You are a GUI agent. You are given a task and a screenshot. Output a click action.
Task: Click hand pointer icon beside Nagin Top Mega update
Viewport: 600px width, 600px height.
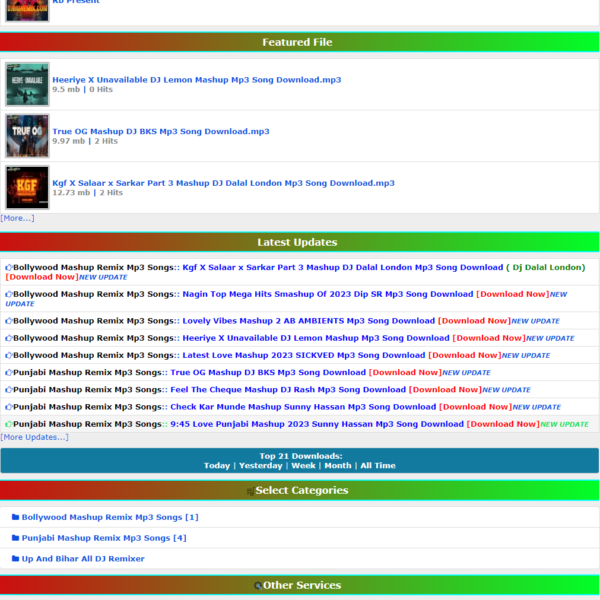tap(9, 294)
